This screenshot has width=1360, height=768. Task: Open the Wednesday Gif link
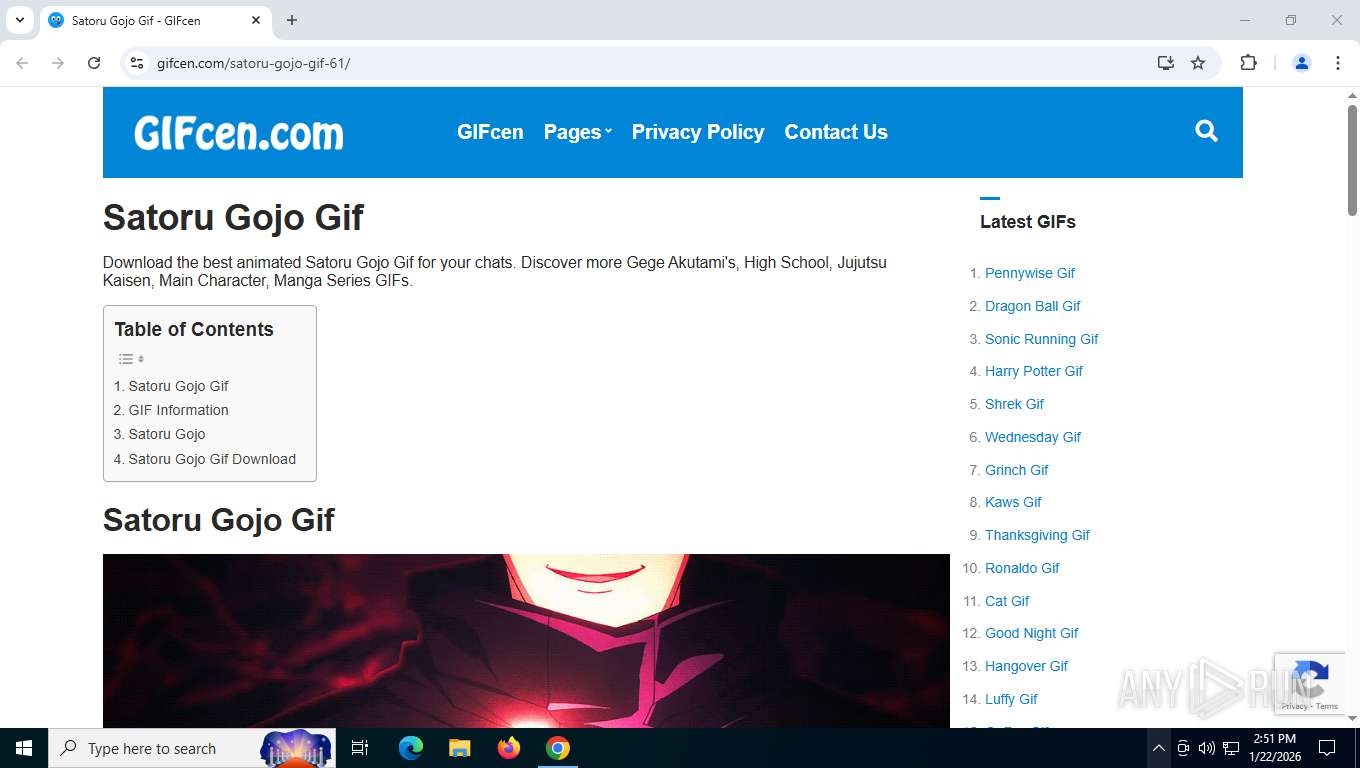click(1033, 437)
